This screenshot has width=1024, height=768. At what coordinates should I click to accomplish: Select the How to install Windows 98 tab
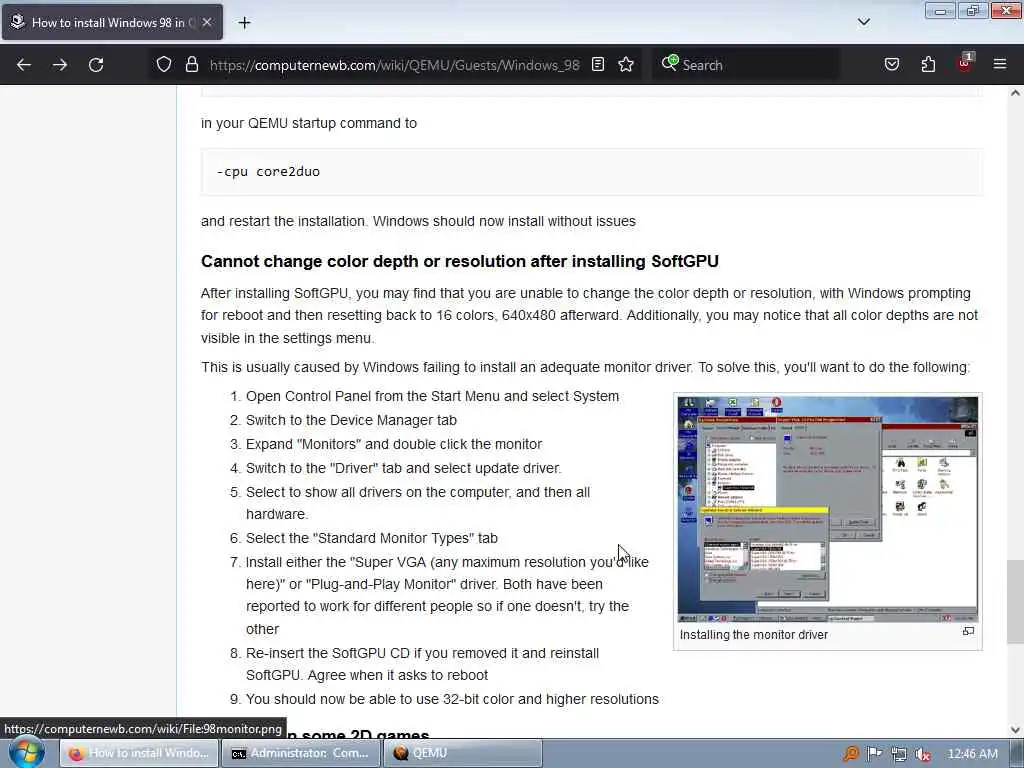coord(112,22)
